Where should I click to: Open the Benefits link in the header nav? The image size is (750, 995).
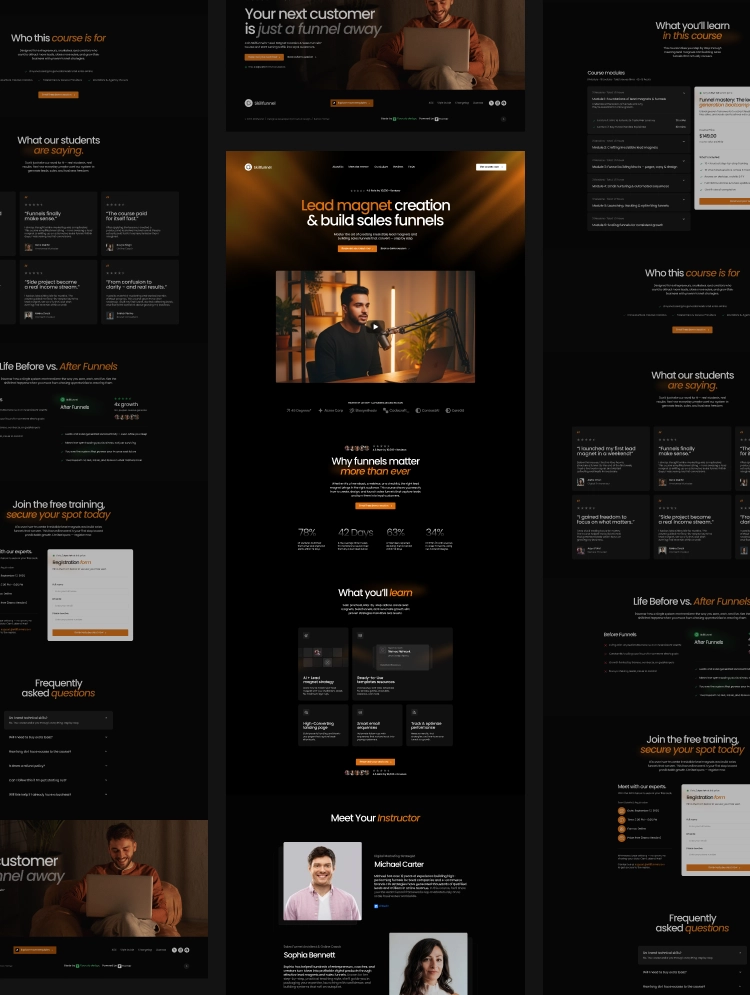(x=338, y=167)
